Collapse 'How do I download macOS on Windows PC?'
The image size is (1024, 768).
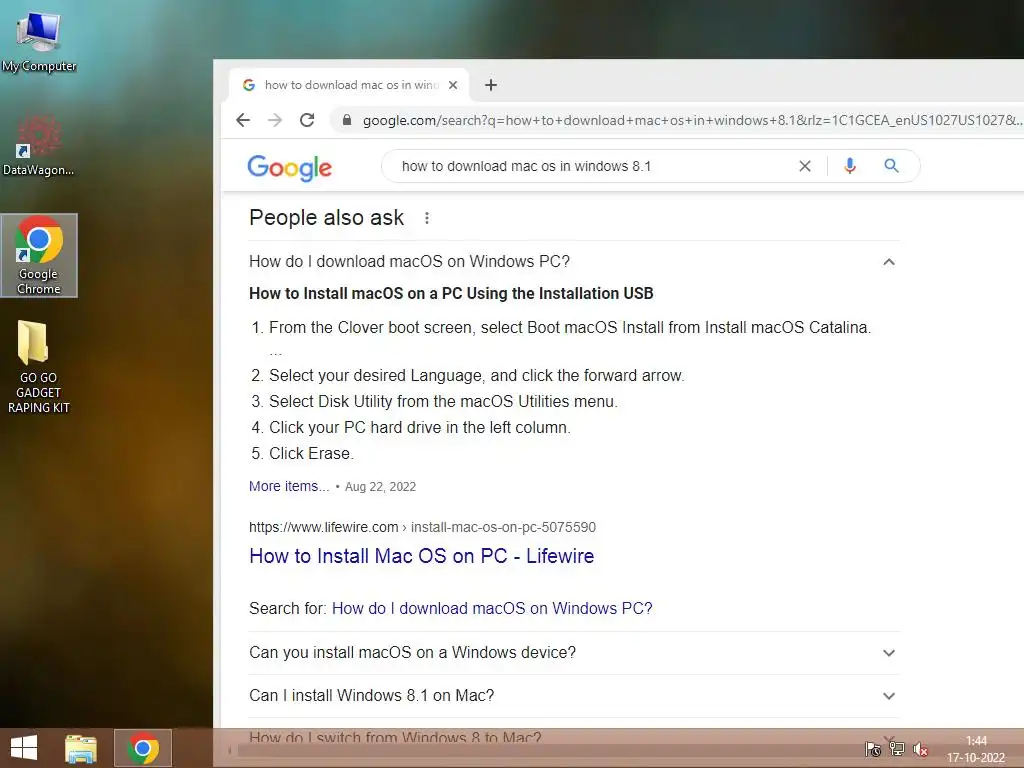tap(574, 262)
